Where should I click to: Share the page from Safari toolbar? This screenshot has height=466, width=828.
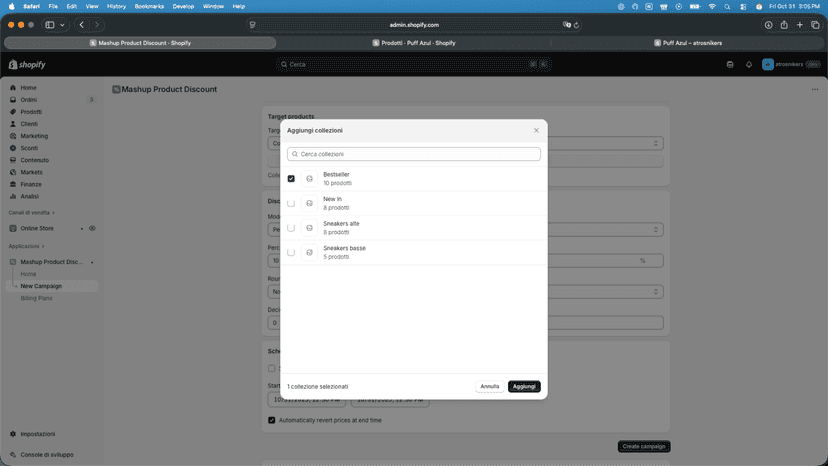pos(784,25)
